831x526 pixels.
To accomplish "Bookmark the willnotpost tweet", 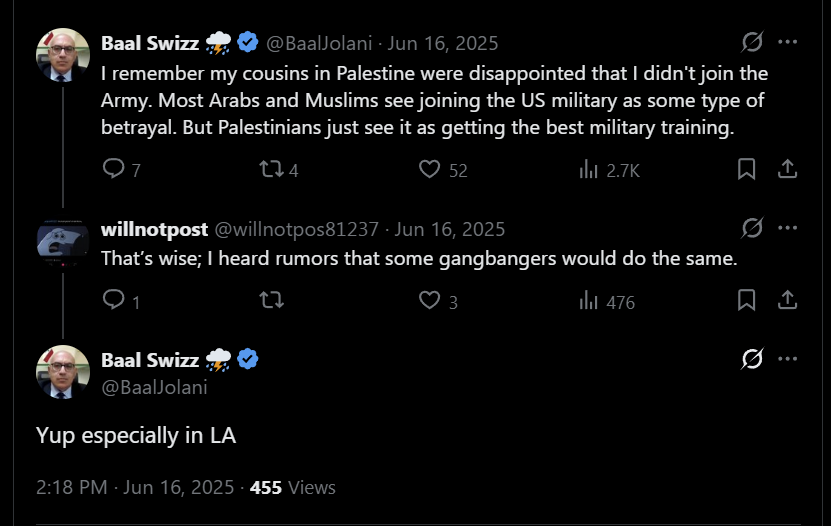I will pos(746,300).
